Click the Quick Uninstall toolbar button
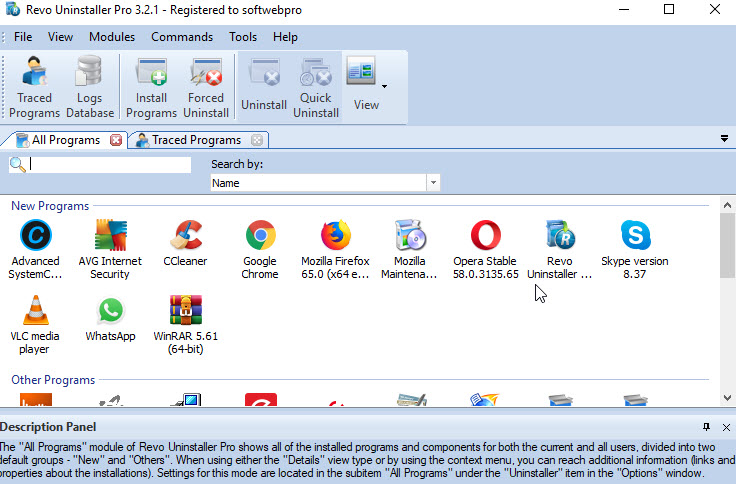The width and height of the screenshot is (736, 484). [316, 87]
